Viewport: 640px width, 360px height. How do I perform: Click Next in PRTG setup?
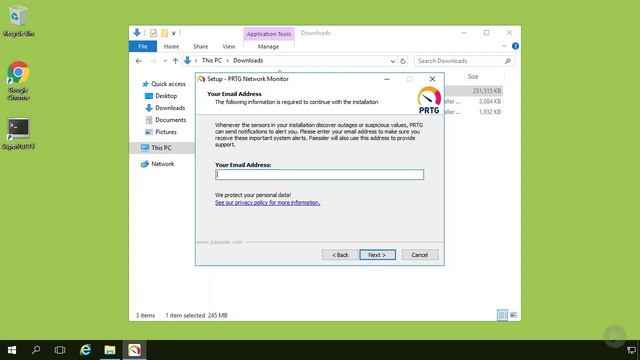(378, 255)
